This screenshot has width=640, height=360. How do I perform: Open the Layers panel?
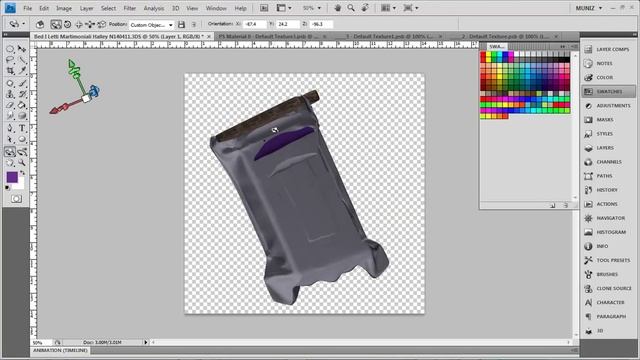pyautogui.click(x=609, y=148)
